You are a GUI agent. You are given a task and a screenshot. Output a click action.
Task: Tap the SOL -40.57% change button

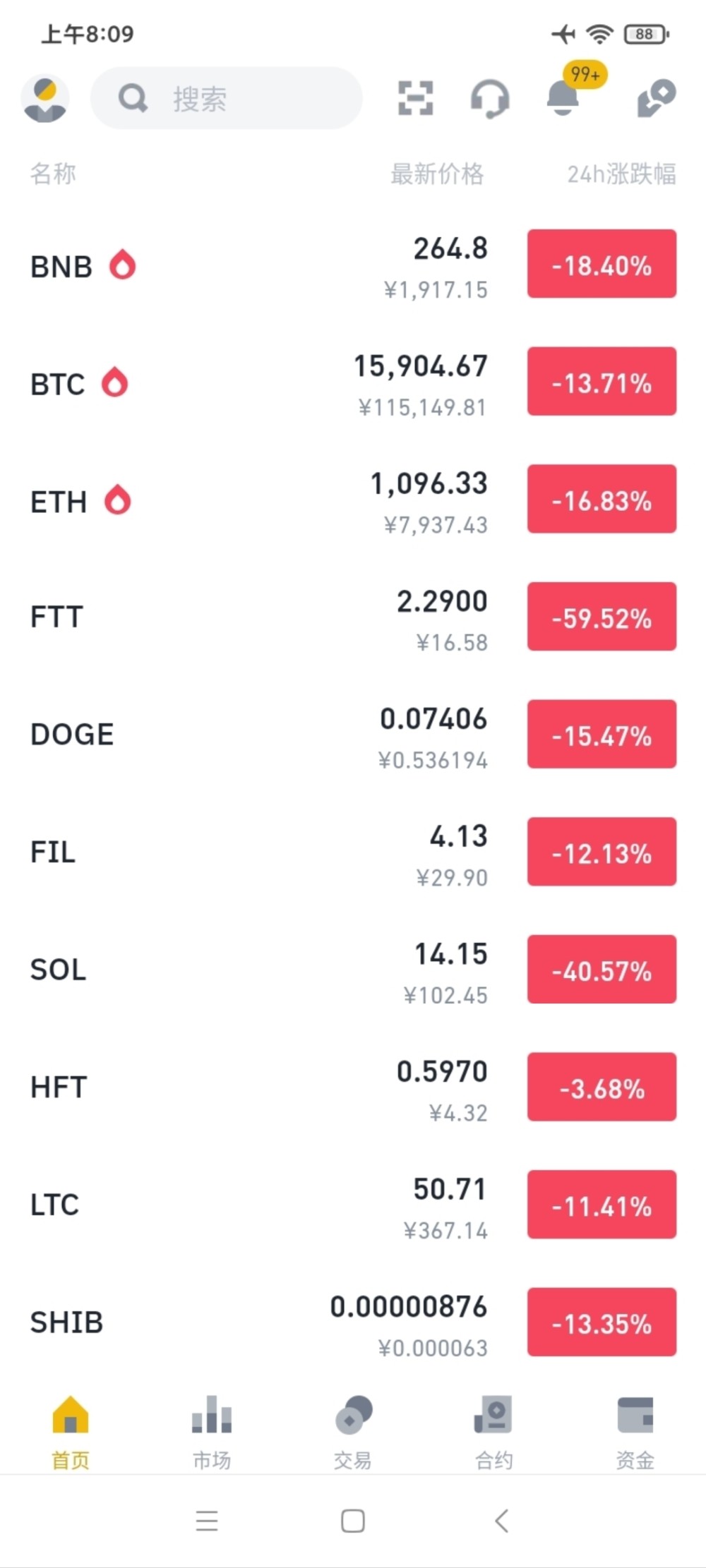602,970
